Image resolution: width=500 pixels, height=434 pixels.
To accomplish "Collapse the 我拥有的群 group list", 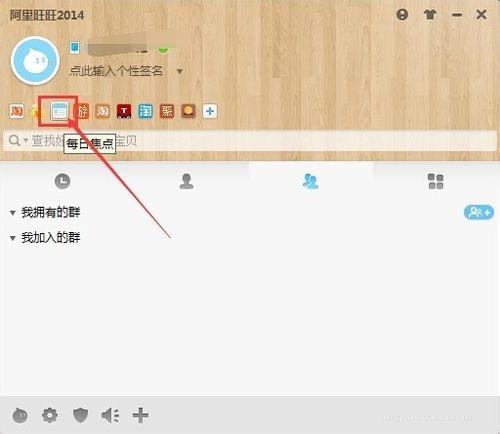I will [x=13, y=213].
